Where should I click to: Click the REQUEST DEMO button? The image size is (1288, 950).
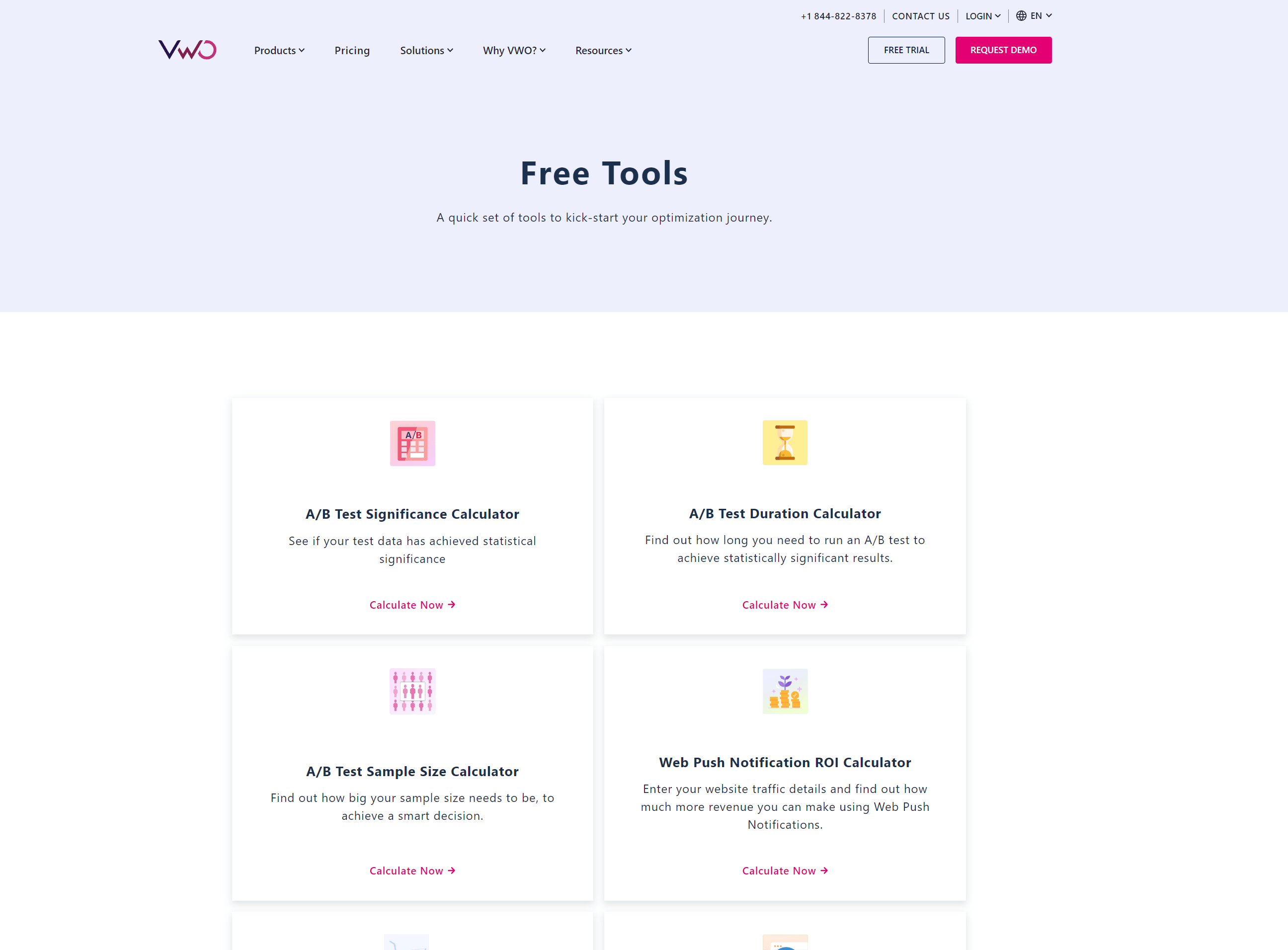point(1003,50)
